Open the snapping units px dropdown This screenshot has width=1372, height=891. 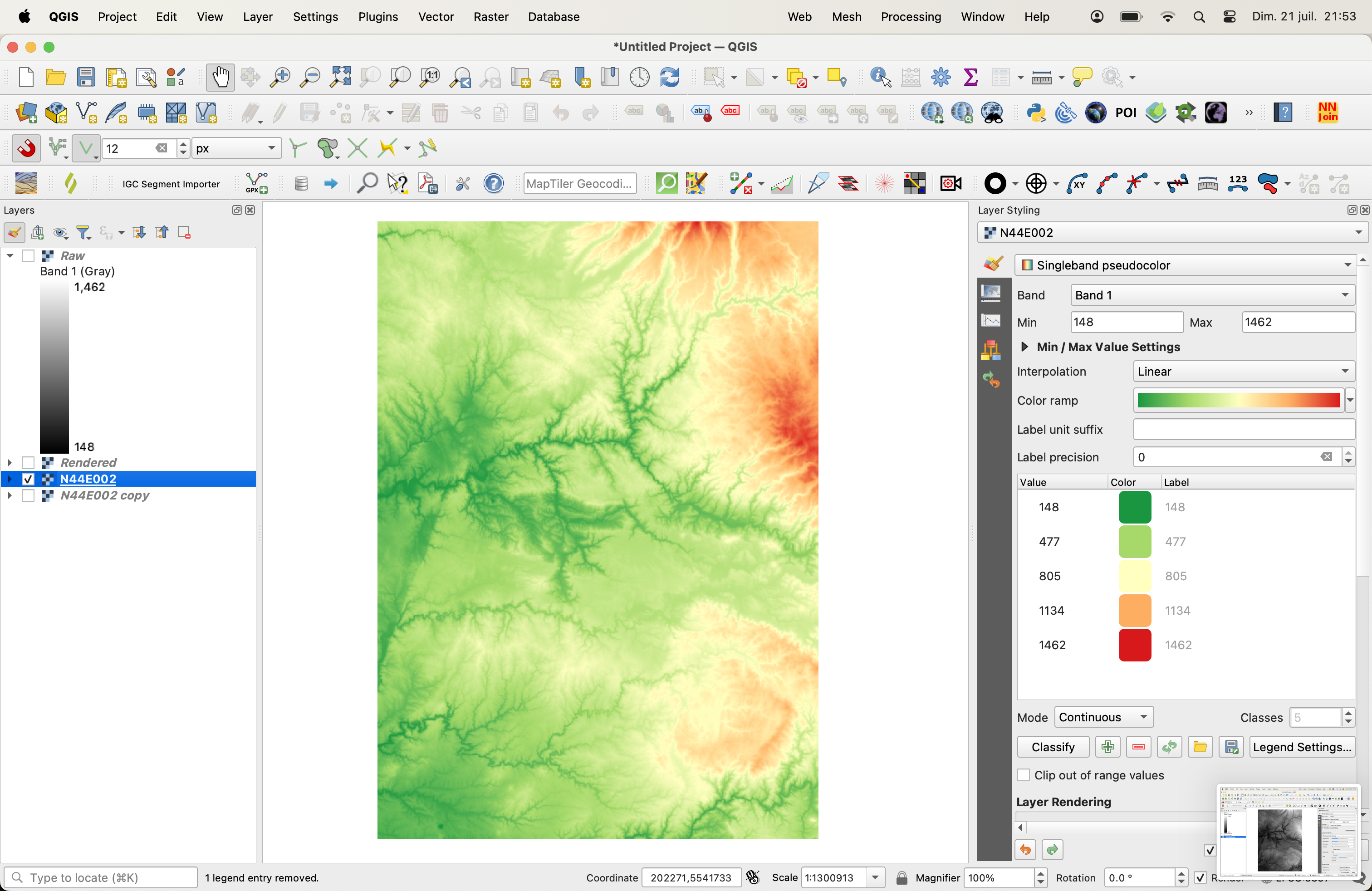coord(236,149)
